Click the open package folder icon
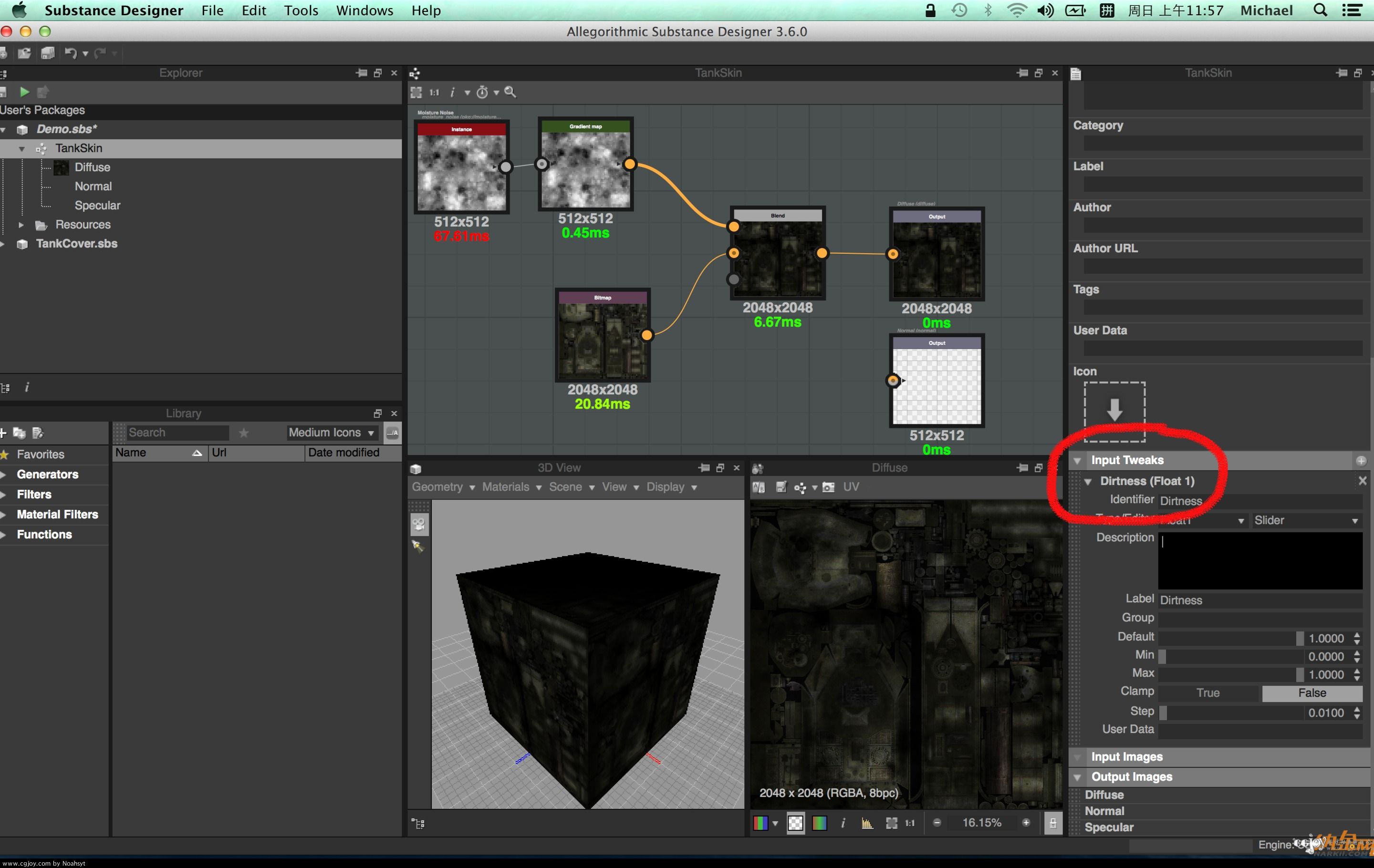This screenshot has width=1374, height=868. (24, 53)
